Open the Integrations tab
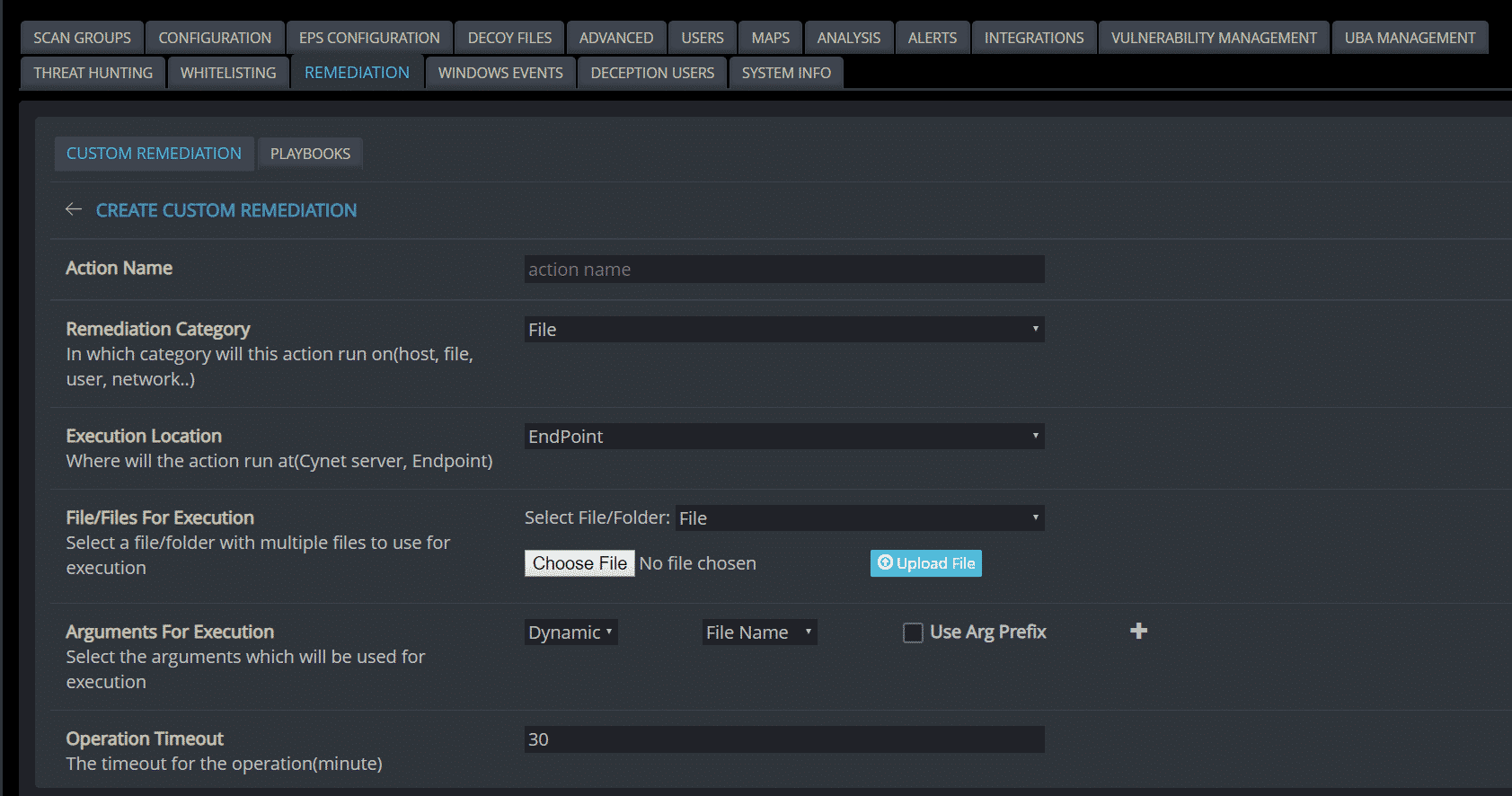Image resolution: width=1512 pixels, height=796 pixels. (x=1034, y=38)
